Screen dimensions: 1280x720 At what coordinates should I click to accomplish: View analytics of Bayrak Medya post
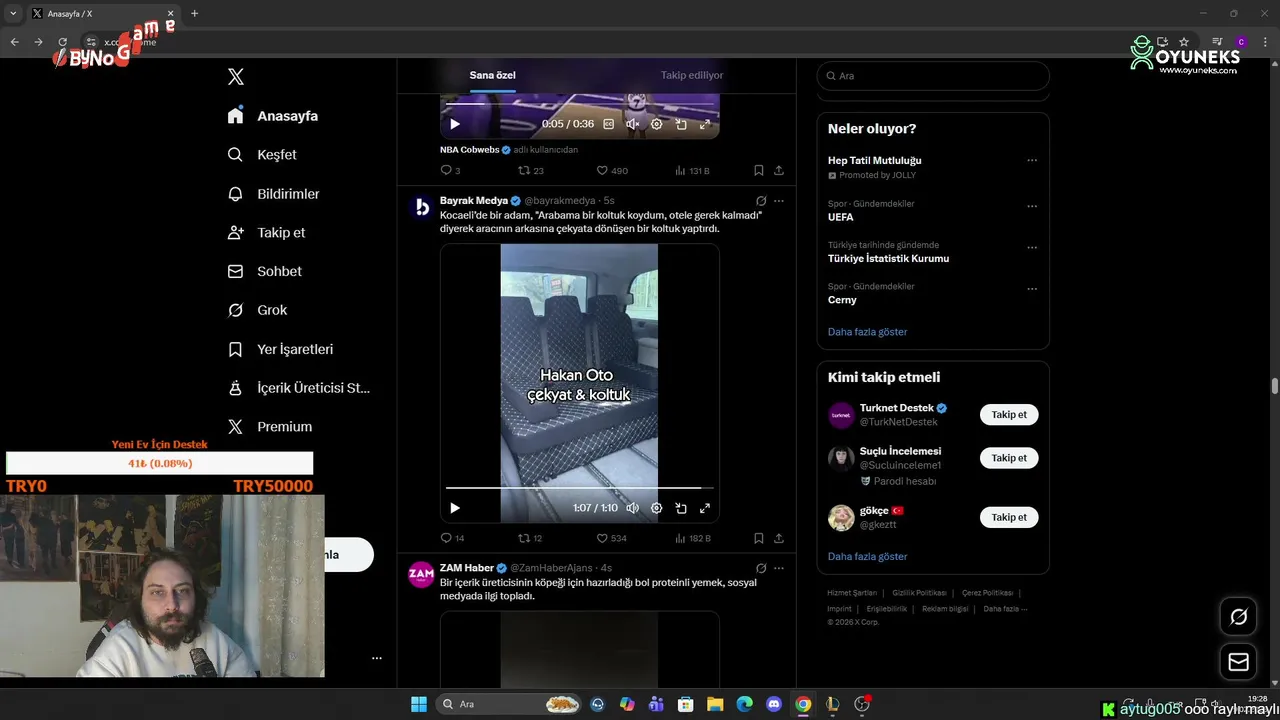pyautogui.click(x=693, y=538)
